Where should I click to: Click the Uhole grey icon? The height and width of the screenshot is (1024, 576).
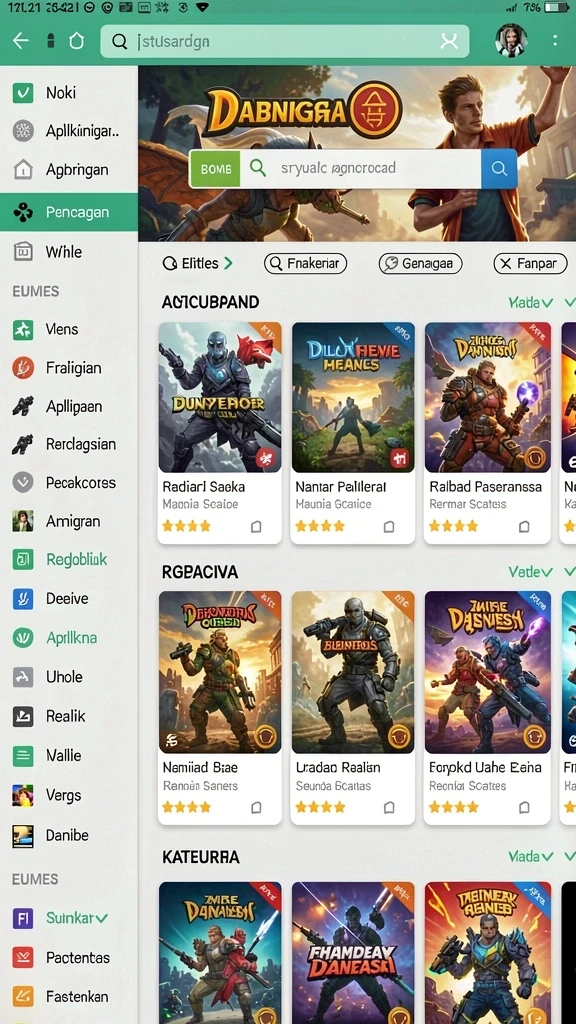tap(23, 677)
